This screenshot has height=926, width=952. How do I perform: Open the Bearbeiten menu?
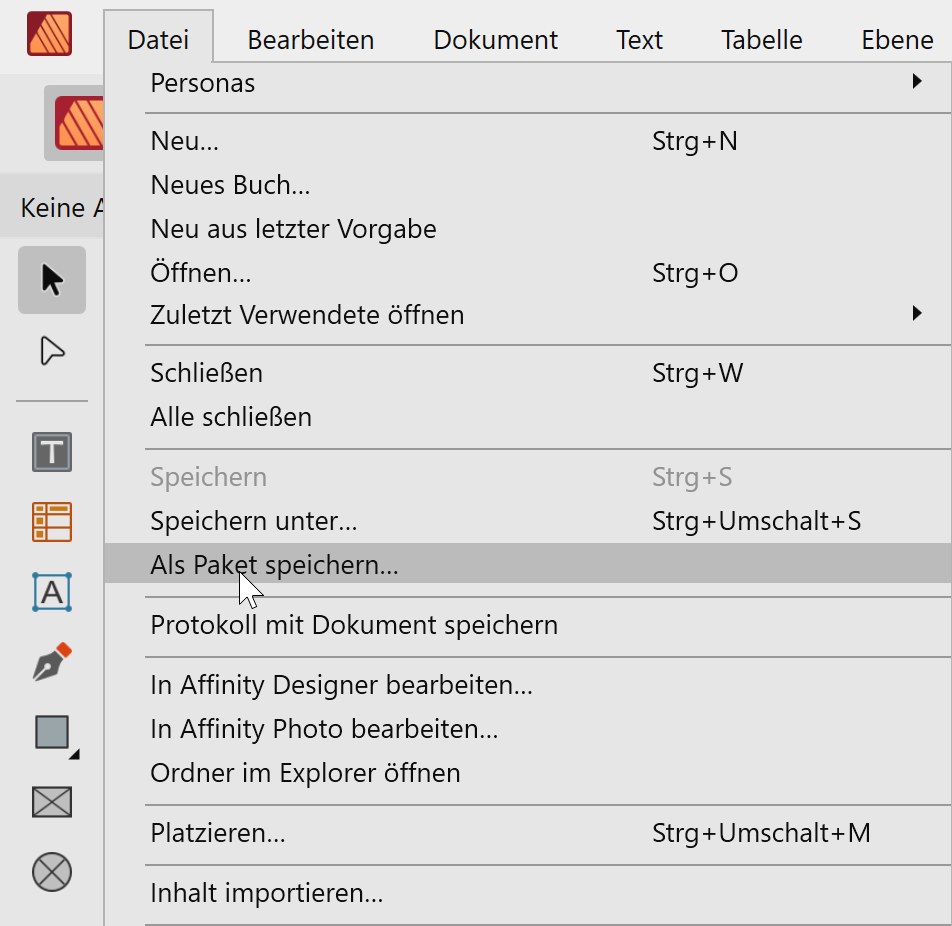pos(310,40)
